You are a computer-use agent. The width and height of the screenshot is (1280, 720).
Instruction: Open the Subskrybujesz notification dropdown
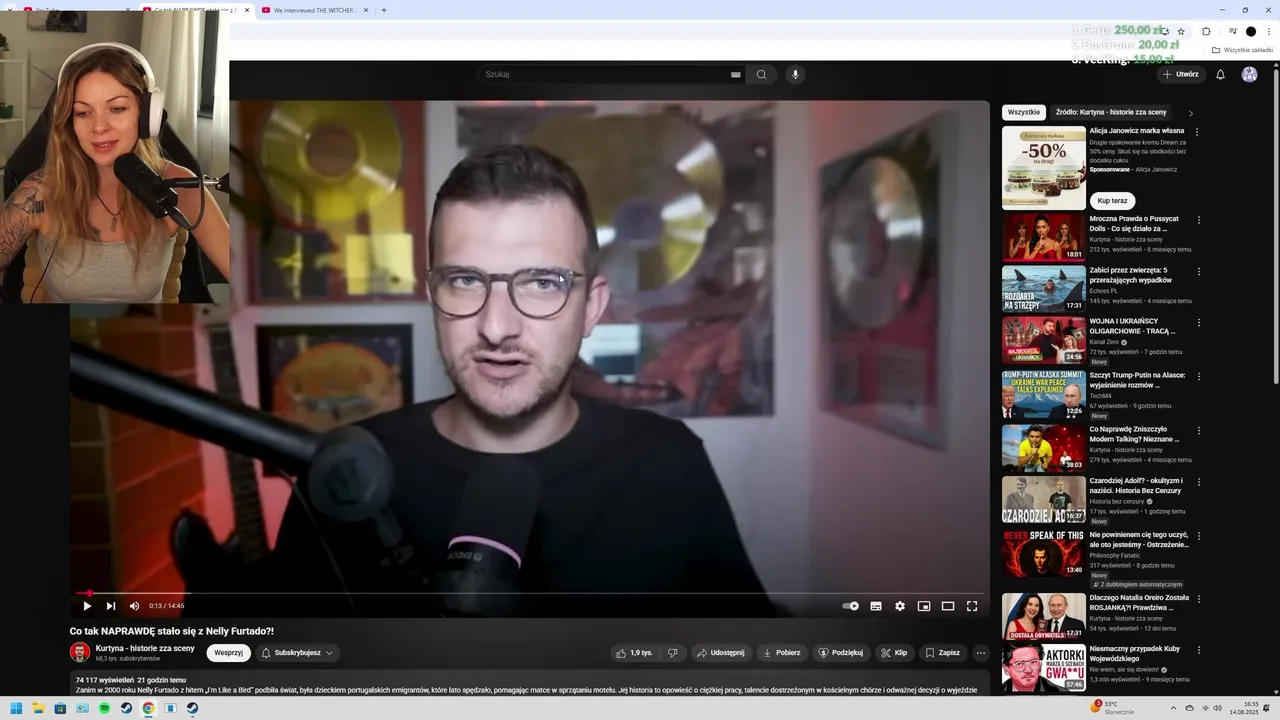coord(298,653)
